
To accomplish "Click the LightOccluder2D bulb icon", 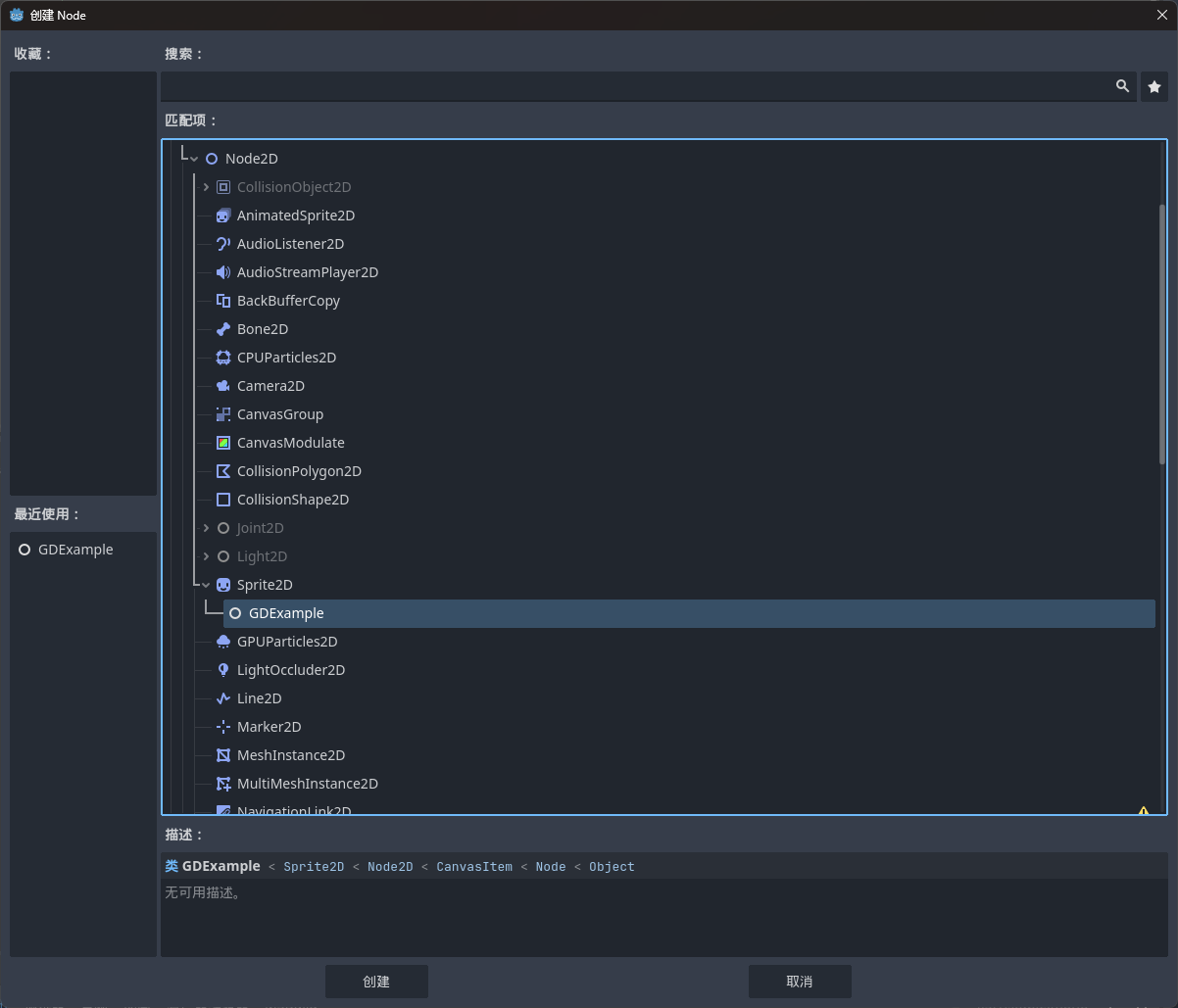I will point(223,670).
